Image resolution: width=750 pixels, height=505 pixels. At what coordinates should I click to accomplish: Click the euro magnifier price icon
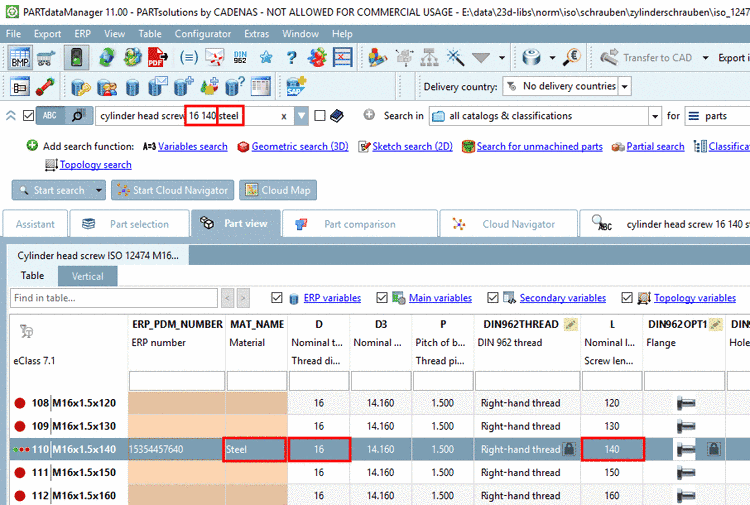572,57
